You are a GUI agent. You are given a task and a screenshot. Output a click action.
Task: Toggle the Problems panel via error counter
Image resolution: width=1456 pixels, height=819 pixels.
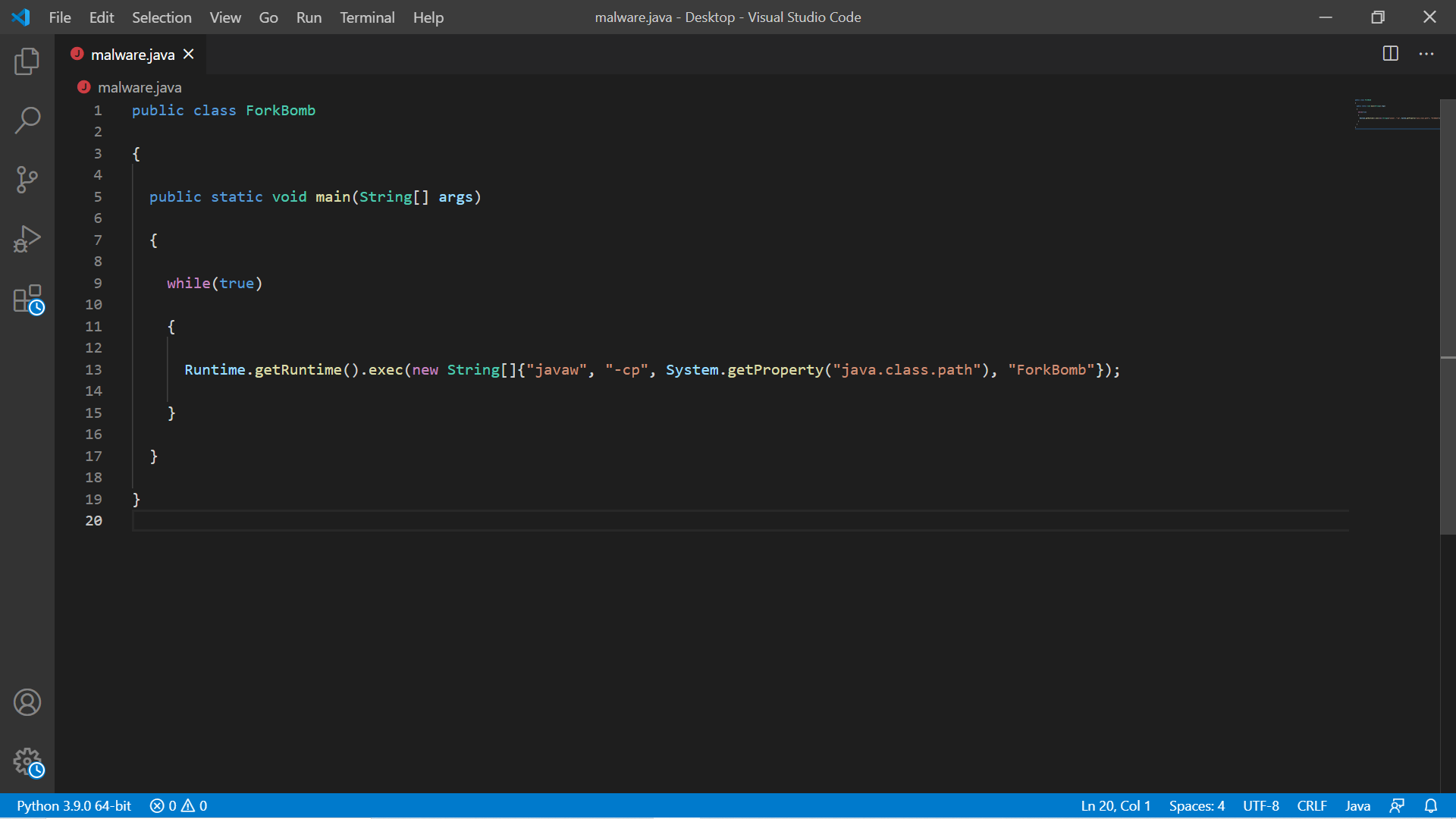coord(178,805)
